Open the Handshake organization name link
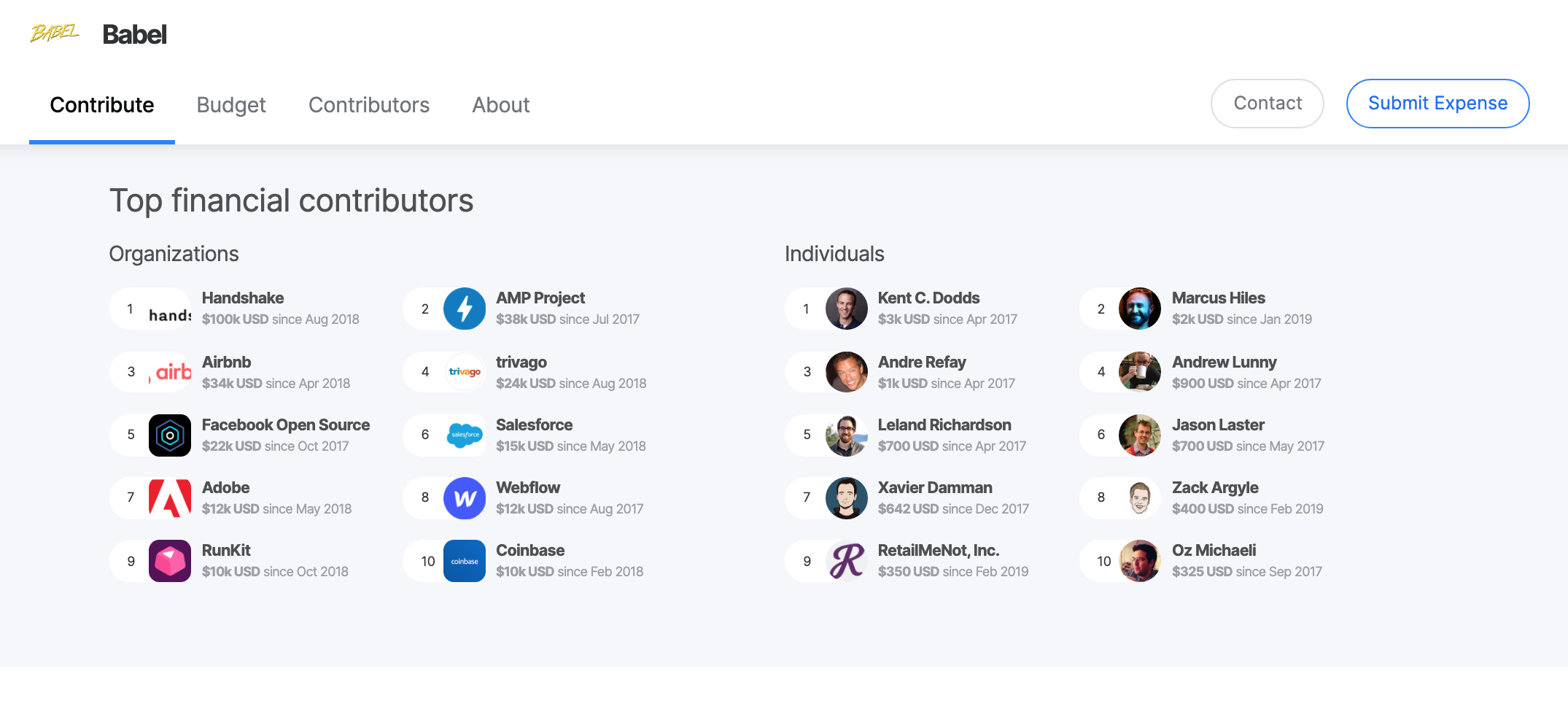 (x=243, y=298)
